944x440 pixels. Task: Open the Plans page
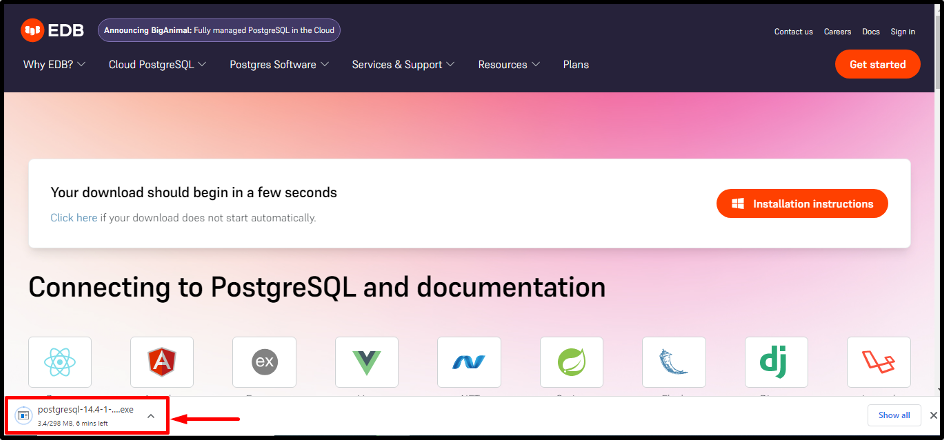[x=576, y=64]
